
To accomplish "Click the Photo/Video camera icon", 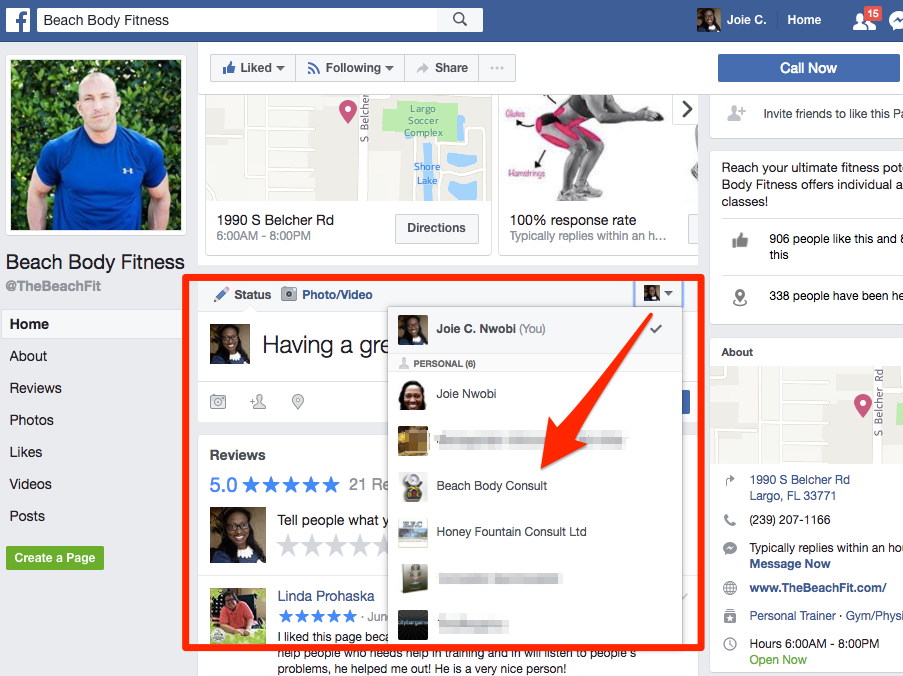I will pyautogui.click(x=289, y=294).
